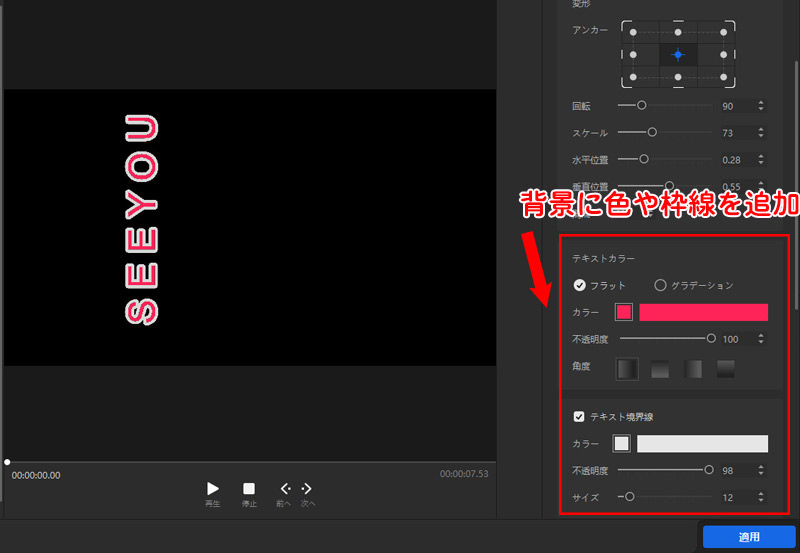Select the グラデーション radio option
800x553 pixels.
(x=660, y=285)
